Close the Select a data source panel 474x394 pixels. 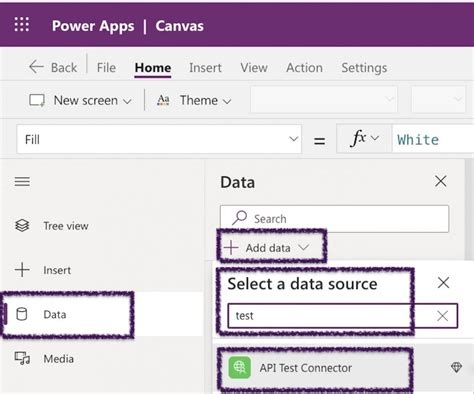(x=443, y=283)
